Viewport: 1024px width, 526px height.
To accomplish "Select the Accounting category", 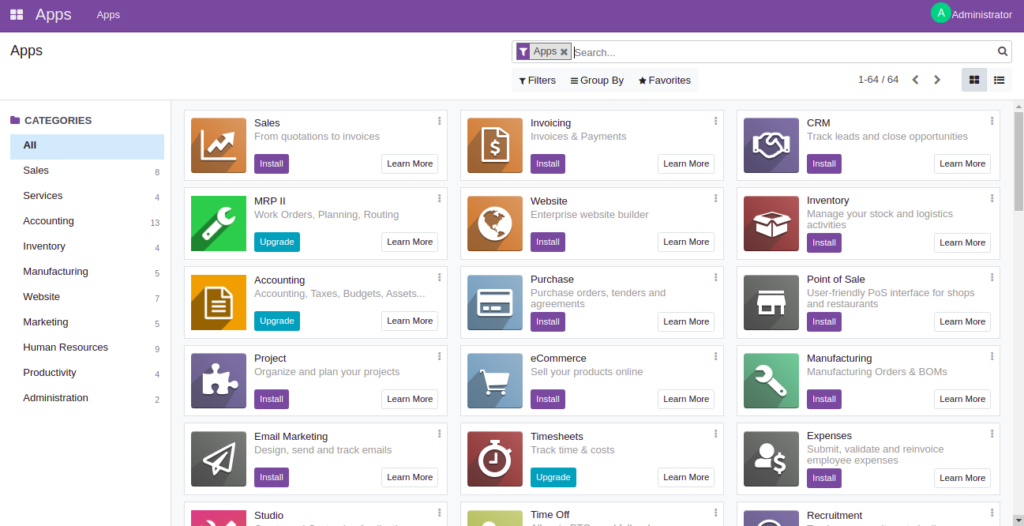I will pos(87,222).
